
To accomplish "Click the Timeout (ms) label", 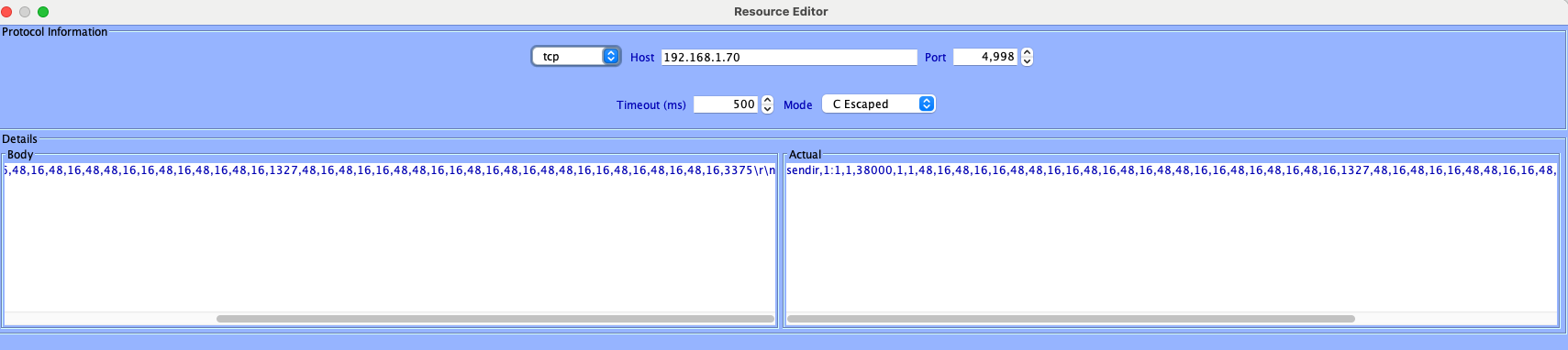I will 651,104.
